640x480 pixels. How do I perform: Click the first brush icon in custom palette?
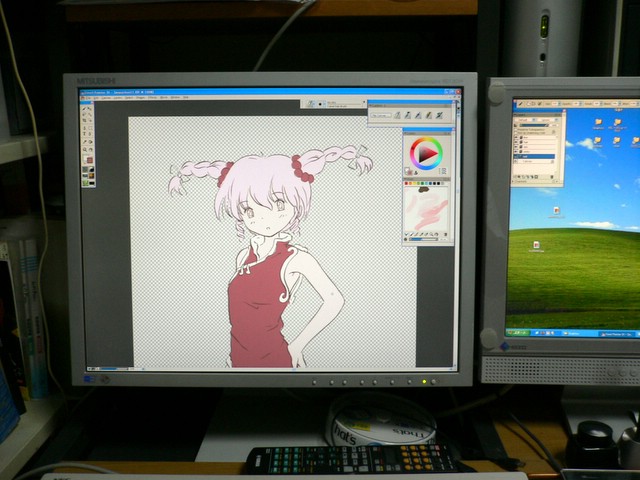point(397,116)
